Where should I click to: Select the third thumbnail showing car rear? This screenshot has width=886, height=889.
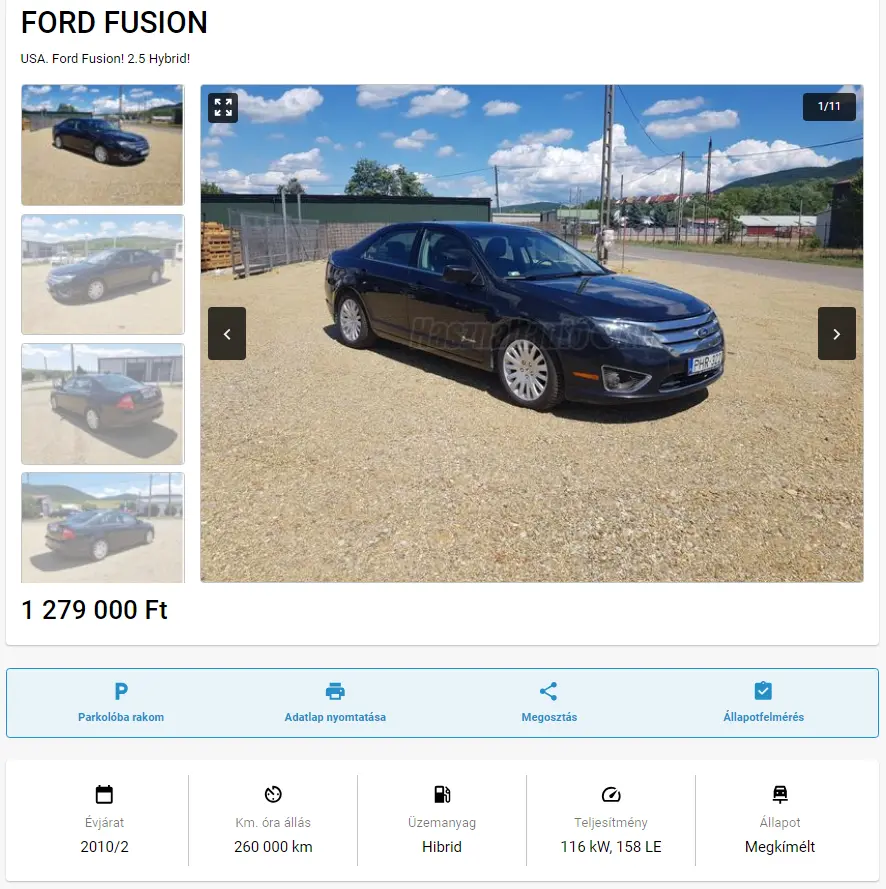103,404
